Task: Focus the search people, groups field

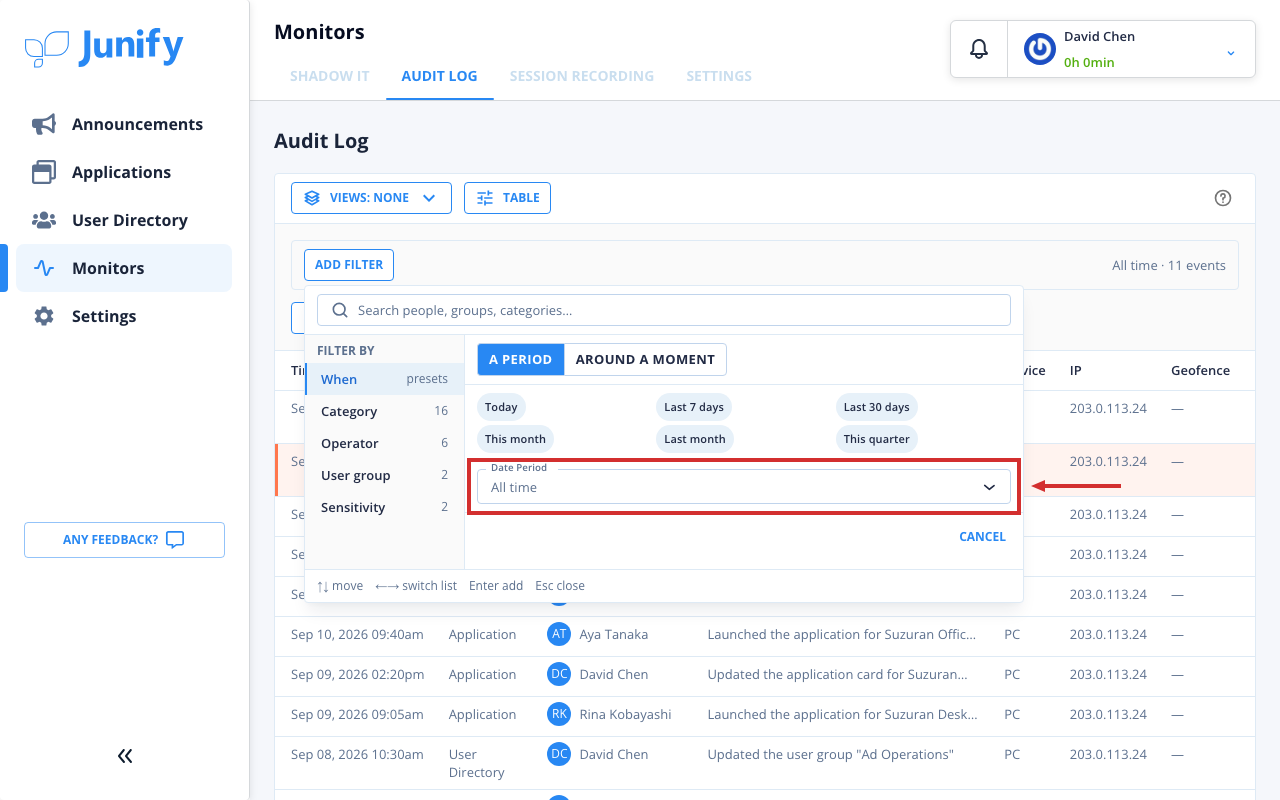Action: 664,310
